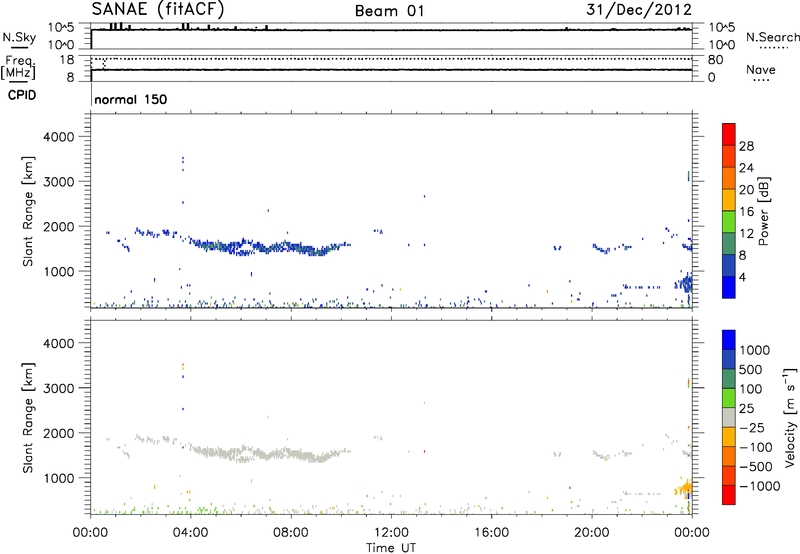Click the 1000 tick in the velocity panel
800x554 pixels.
(x=59, y=478)
